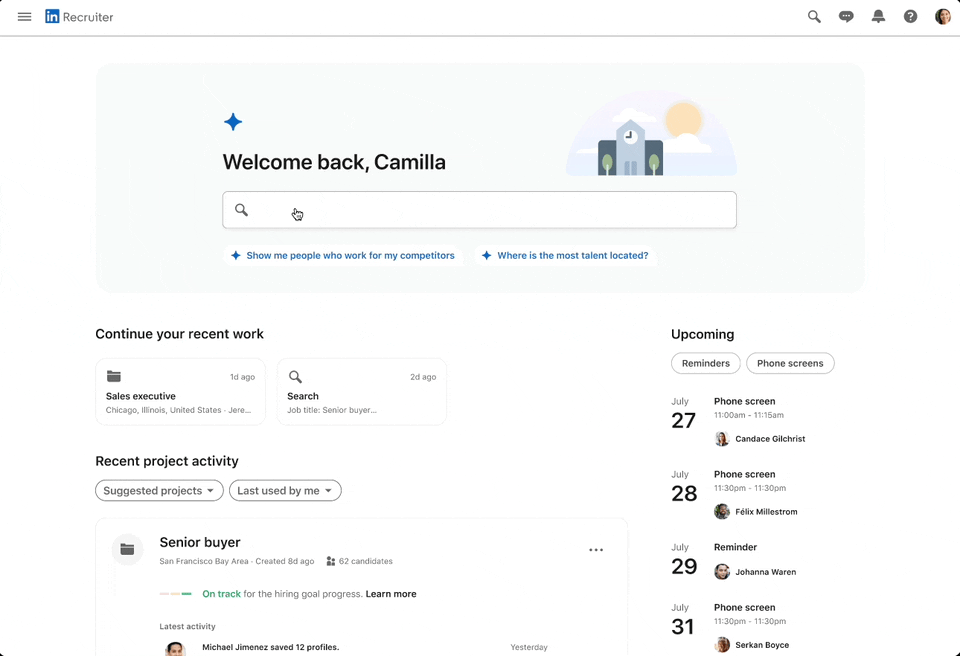Viewport: 960px width, 656px height.
Task: Click Johanna Waren's avatar
Action: (x=722, y=571)
